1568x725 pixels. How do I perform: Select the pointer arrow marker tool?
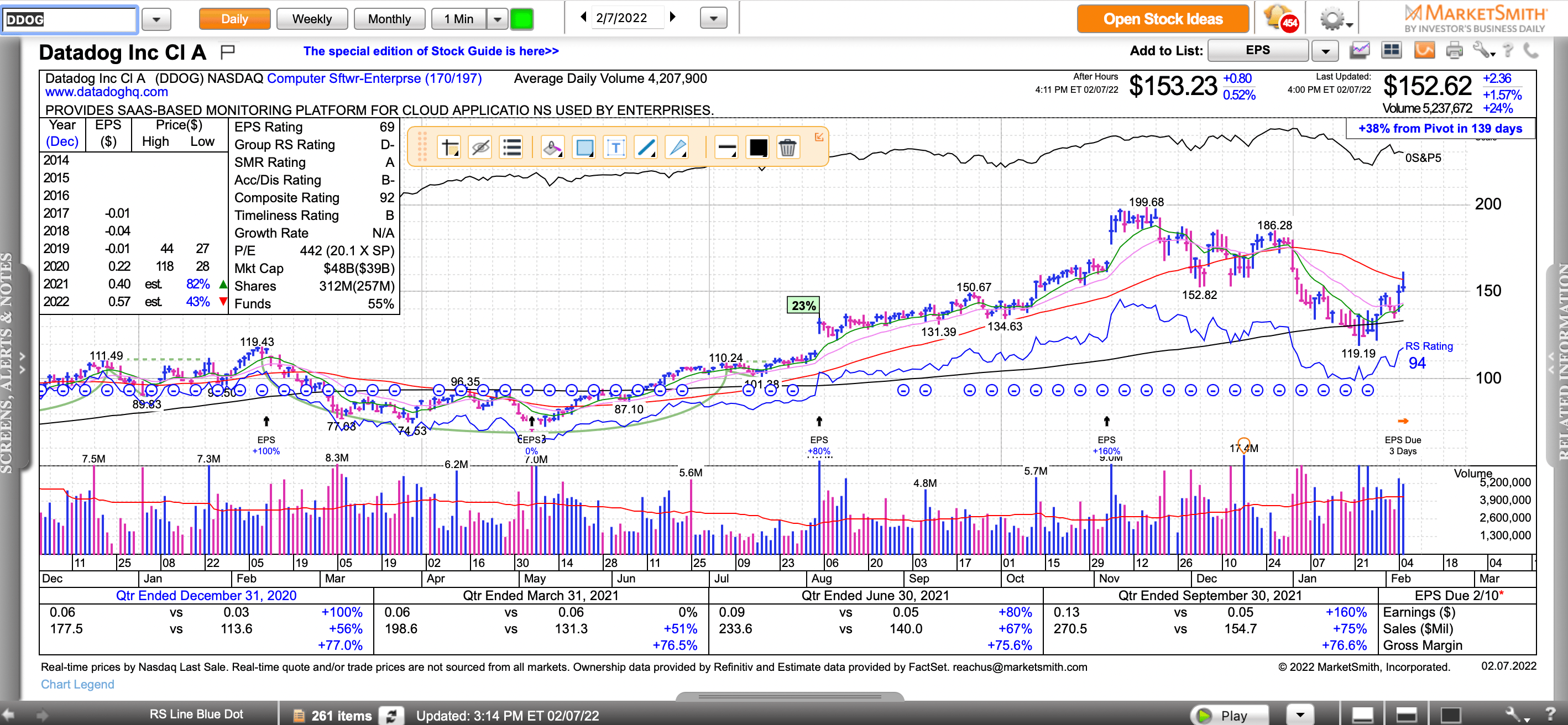pos(677,148)
